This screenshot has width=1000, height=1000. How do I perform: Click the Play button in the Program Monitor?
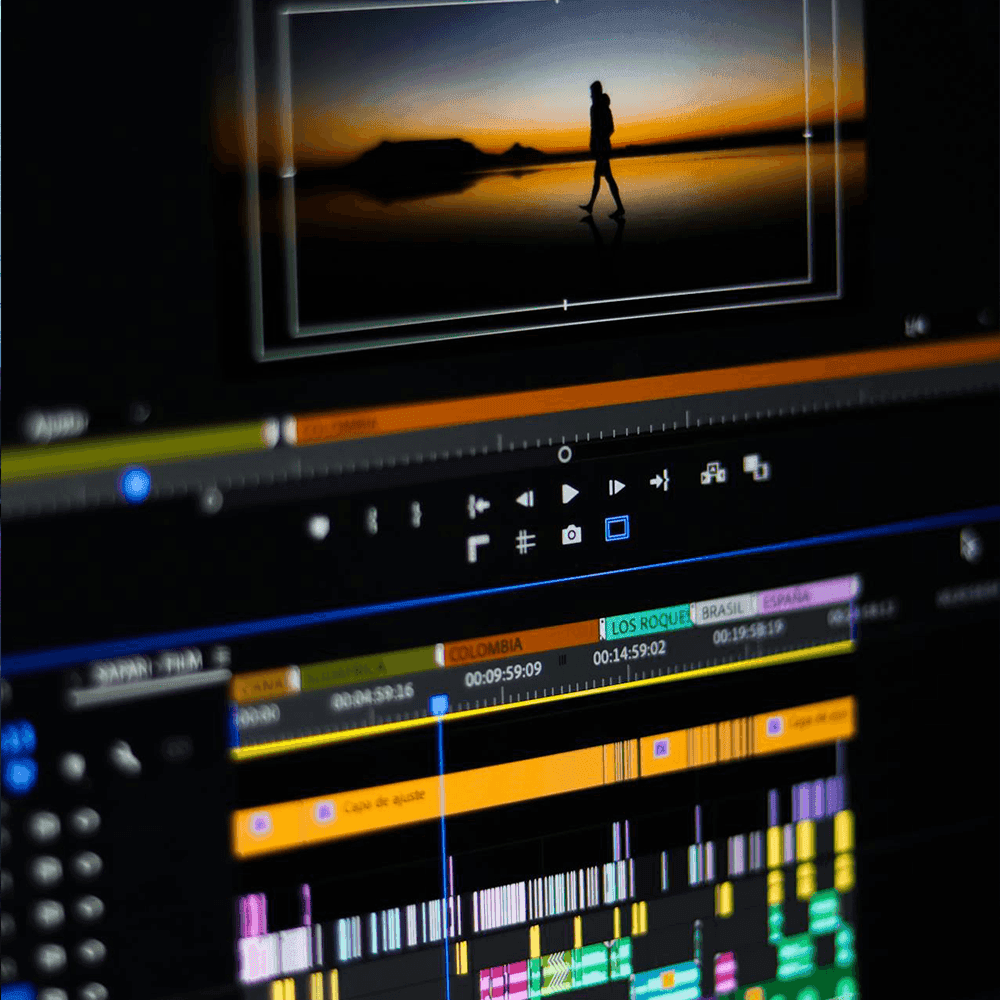point(570,493)
